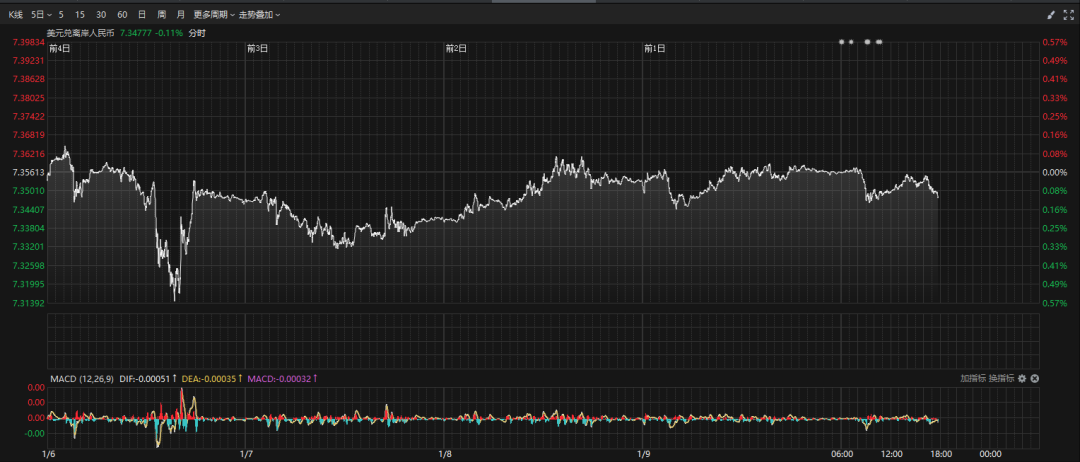Close the MACD indicator panel
1080x462 pixels.
pos(1035,378)
